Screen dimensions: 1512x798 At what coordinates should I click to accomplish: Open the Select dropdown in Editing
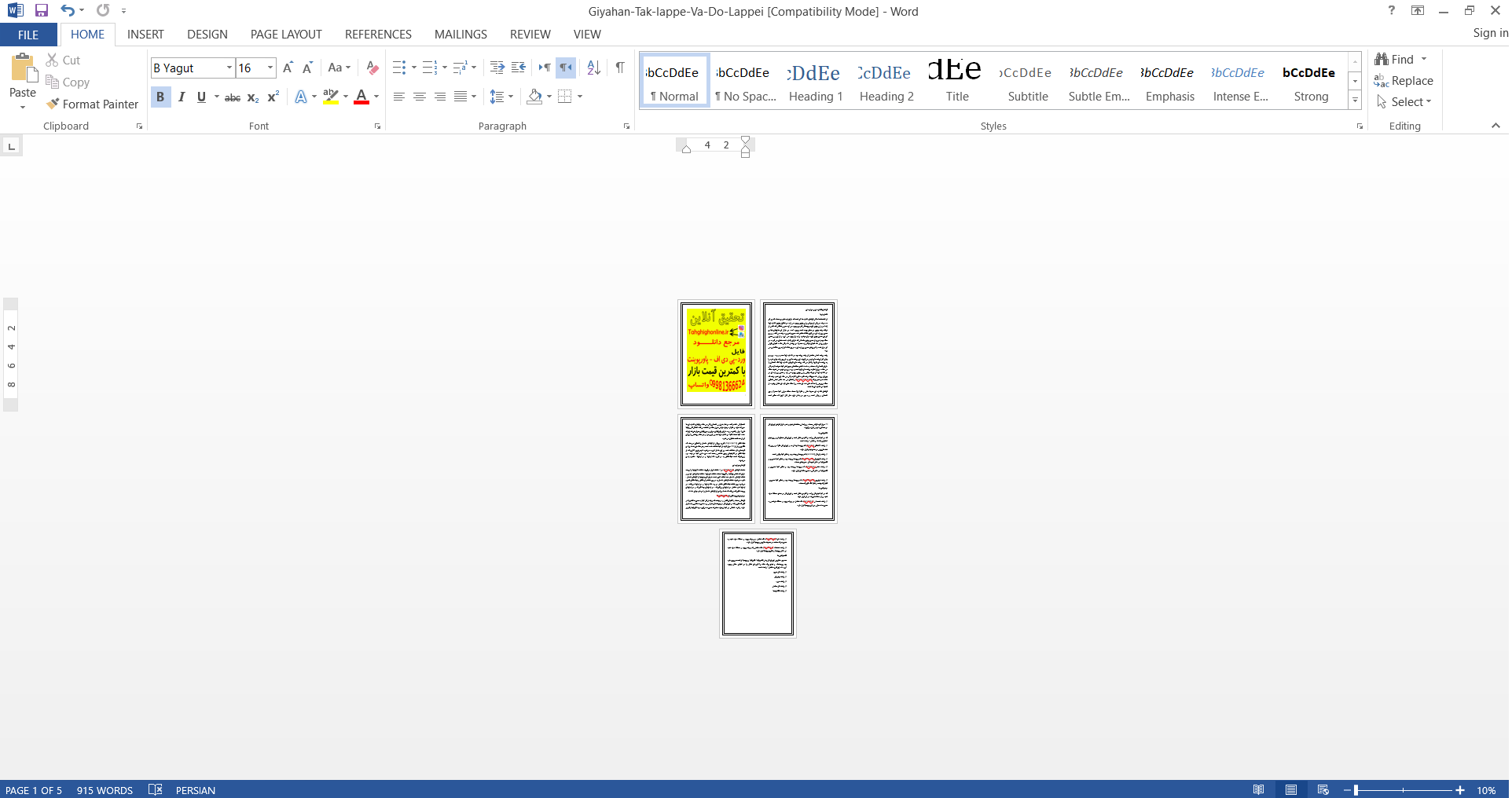[x=1404, y=101]
